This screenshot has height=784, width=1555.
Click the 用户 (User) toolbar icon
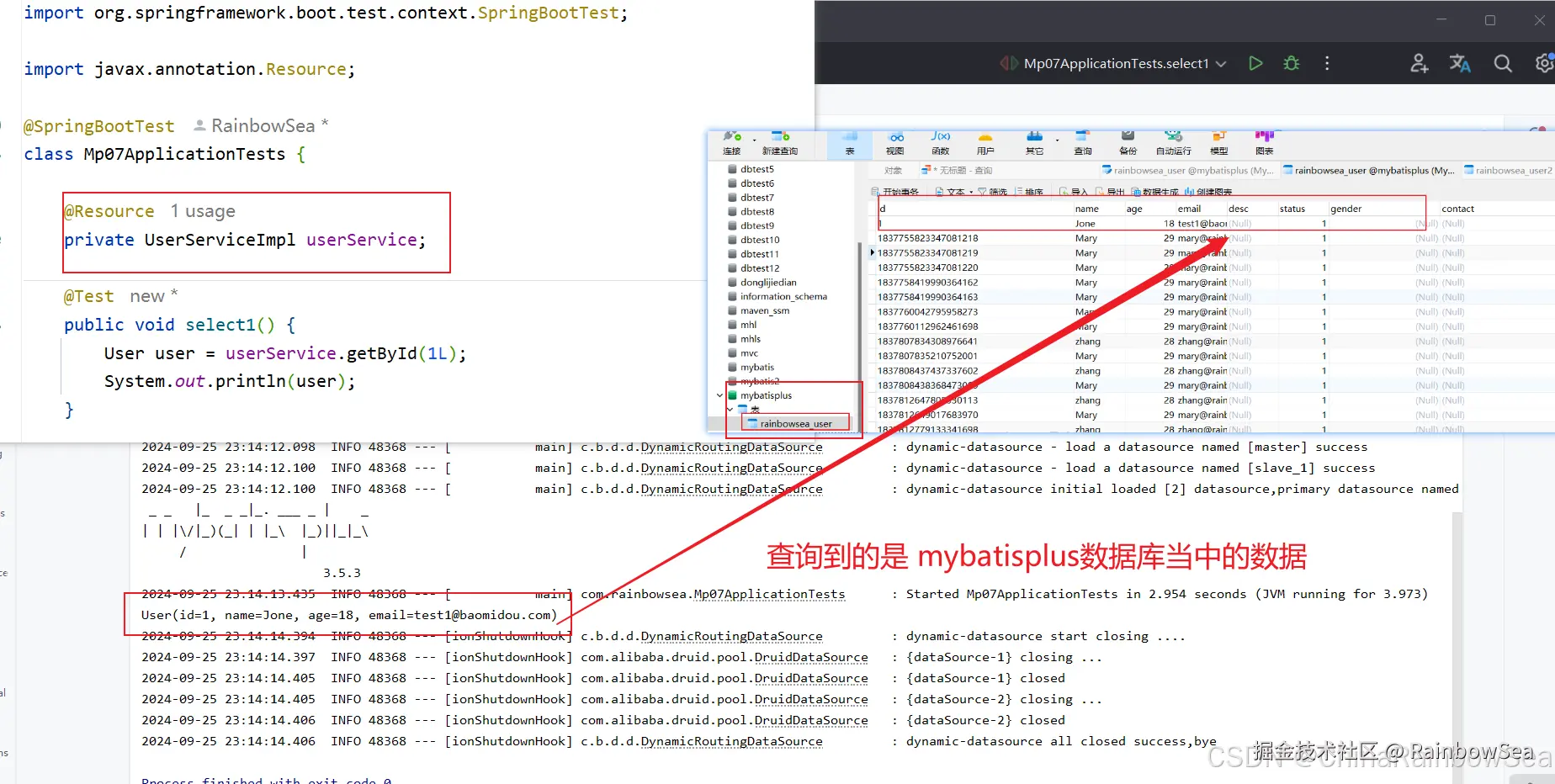tap(985, 143)
